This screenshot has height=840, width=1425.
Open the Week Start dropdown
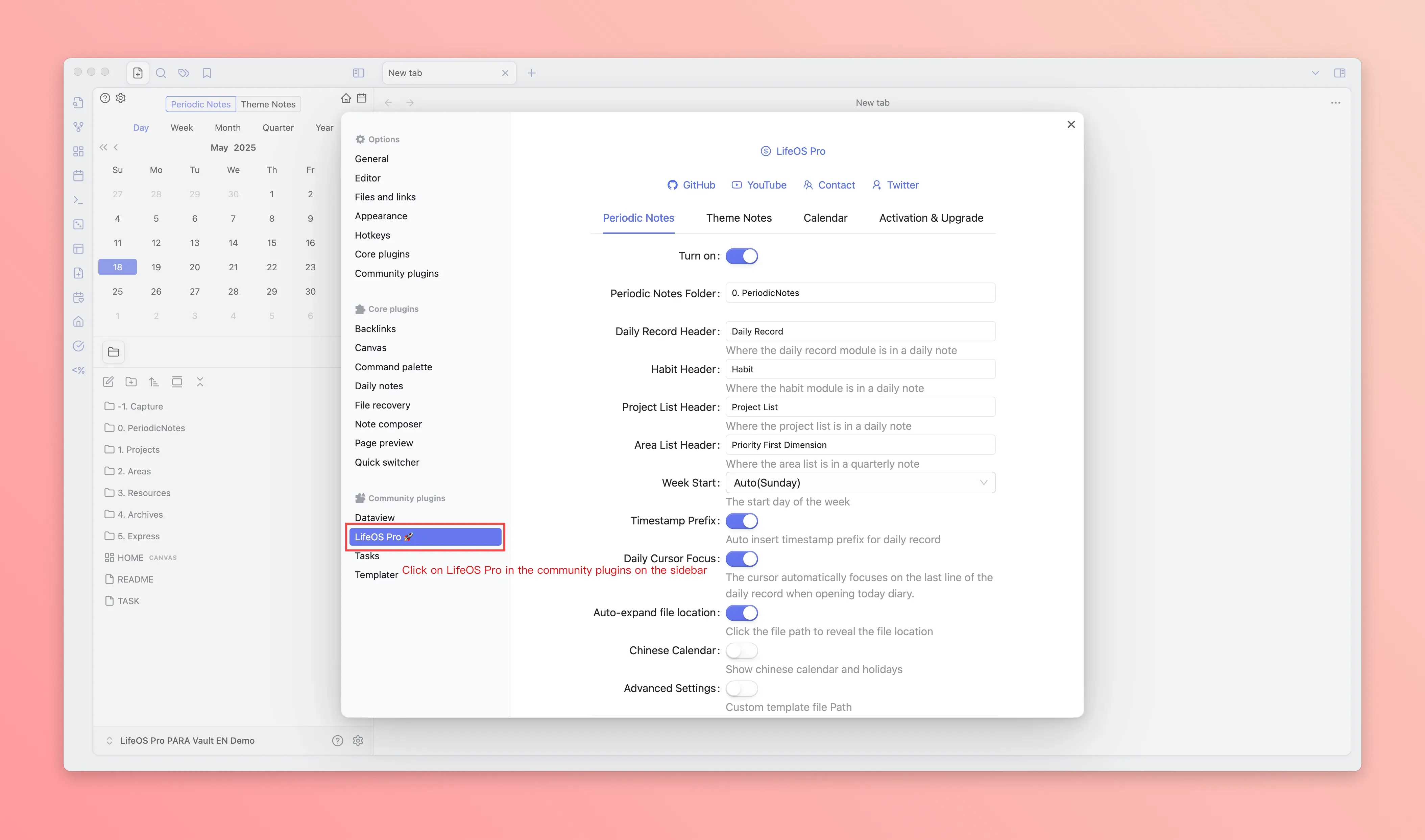860,483
